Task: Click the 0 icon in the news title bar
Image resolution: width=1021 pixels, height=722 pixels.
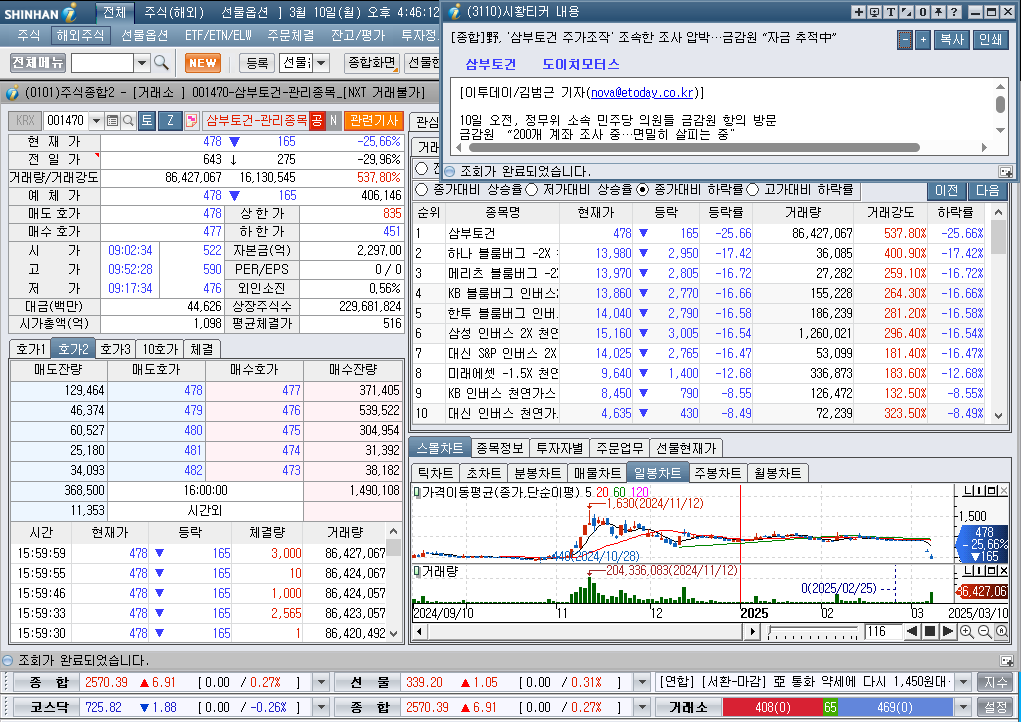Action: (x=923, y=12)
